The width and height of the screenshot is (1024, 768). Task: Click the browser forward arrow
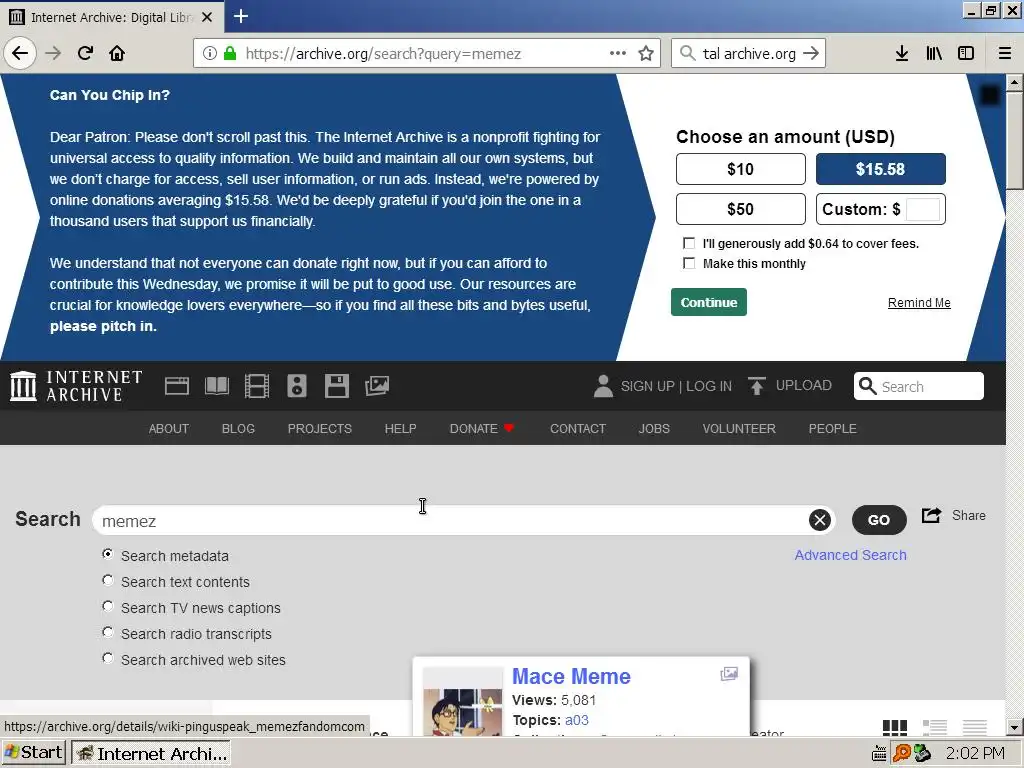point(53,53)
